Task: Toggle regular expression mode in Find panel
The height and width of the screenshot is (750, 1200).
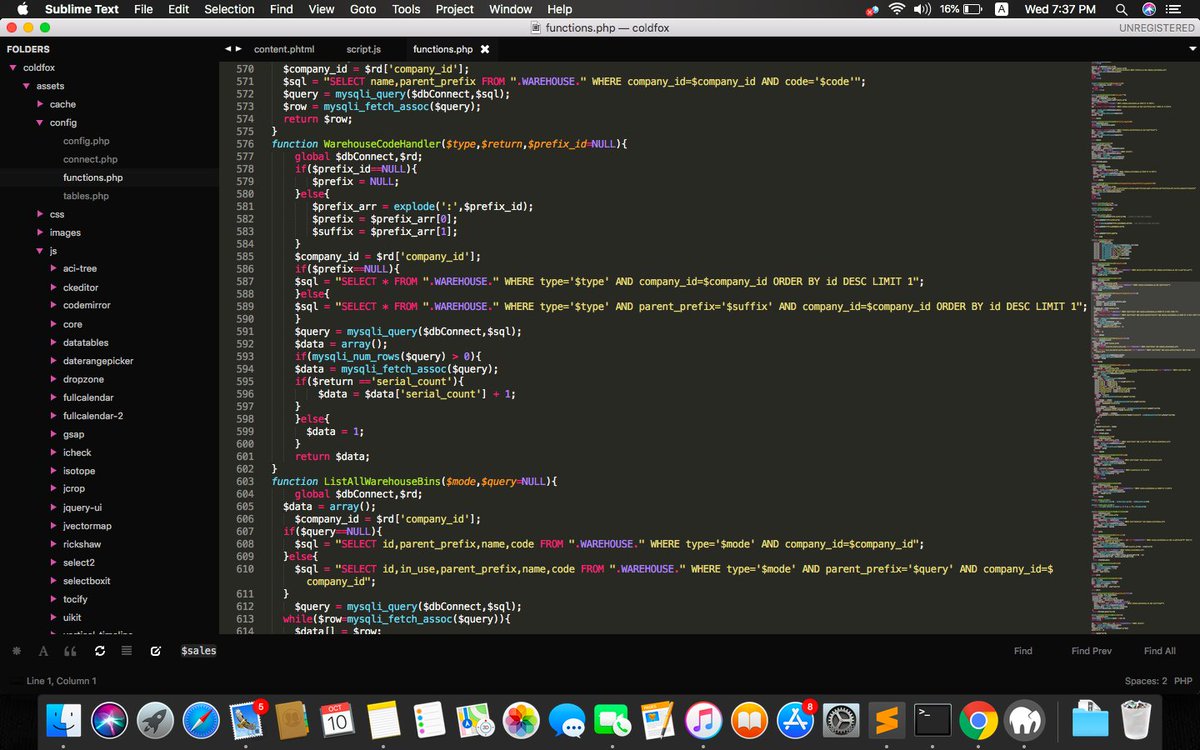Action: coord(15,651)
